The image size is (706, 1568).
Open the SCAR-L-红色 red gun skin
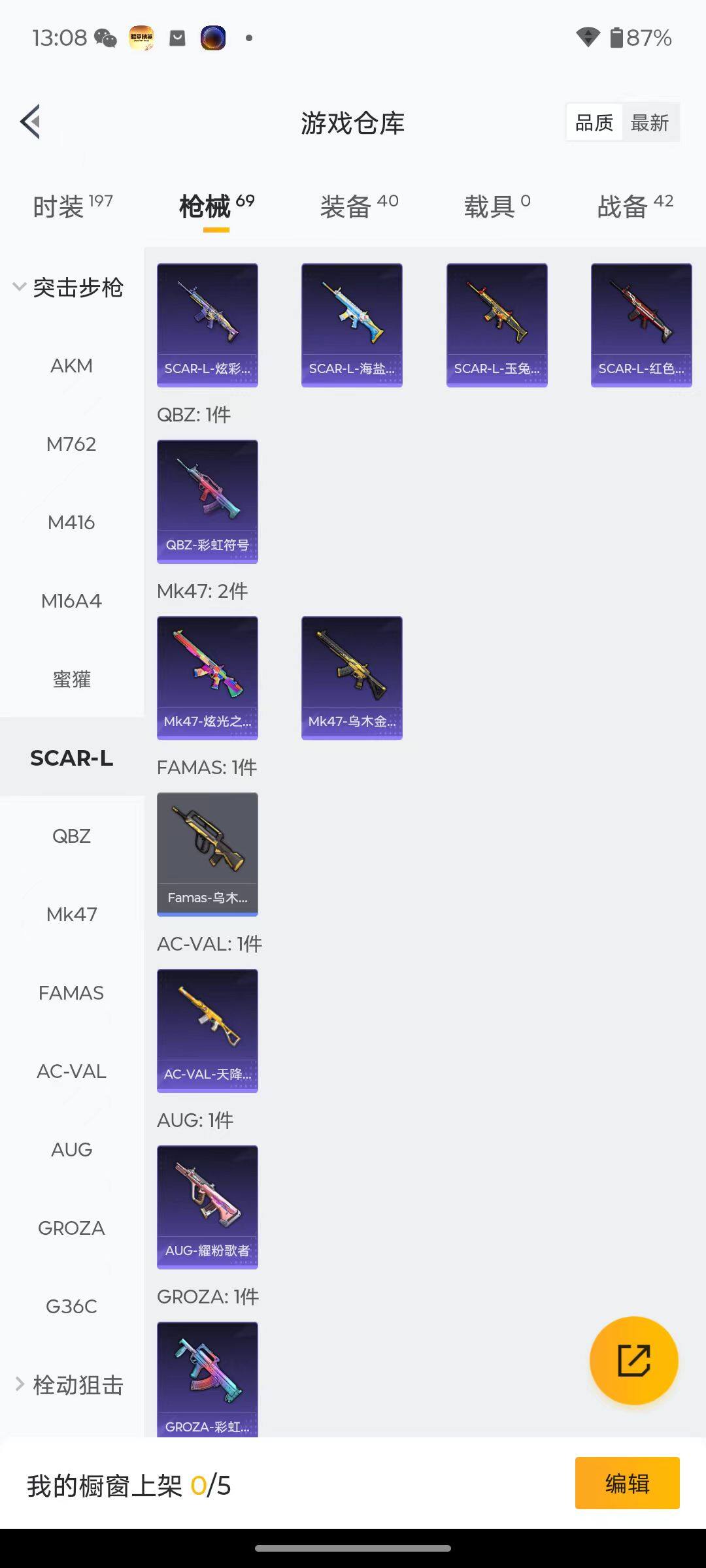point(641,325)
